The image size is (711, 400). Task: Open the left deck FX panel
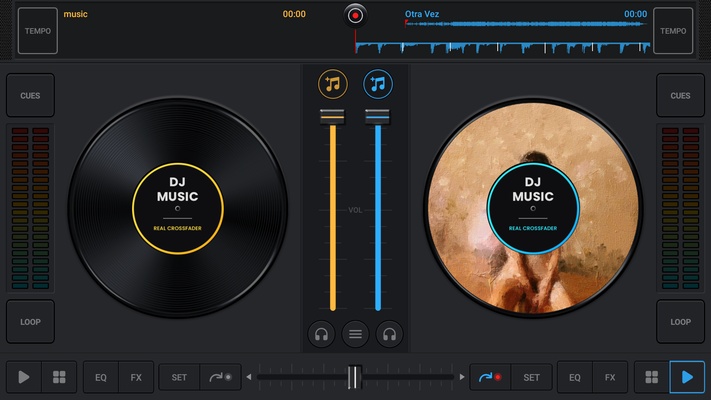click(136, 377)
